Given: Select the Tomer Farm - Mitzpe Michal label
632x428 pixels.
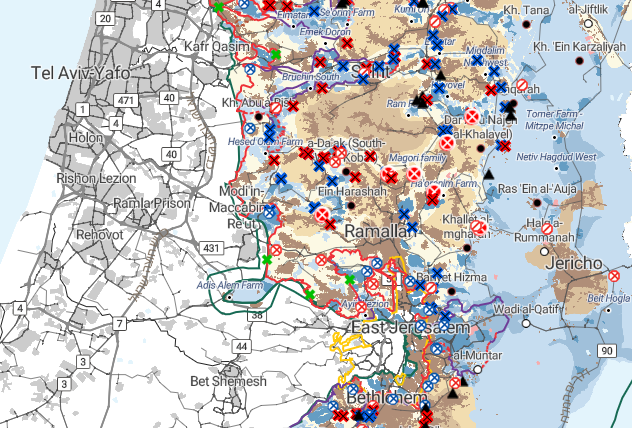Looking at the screenshot, I should 554,120.
